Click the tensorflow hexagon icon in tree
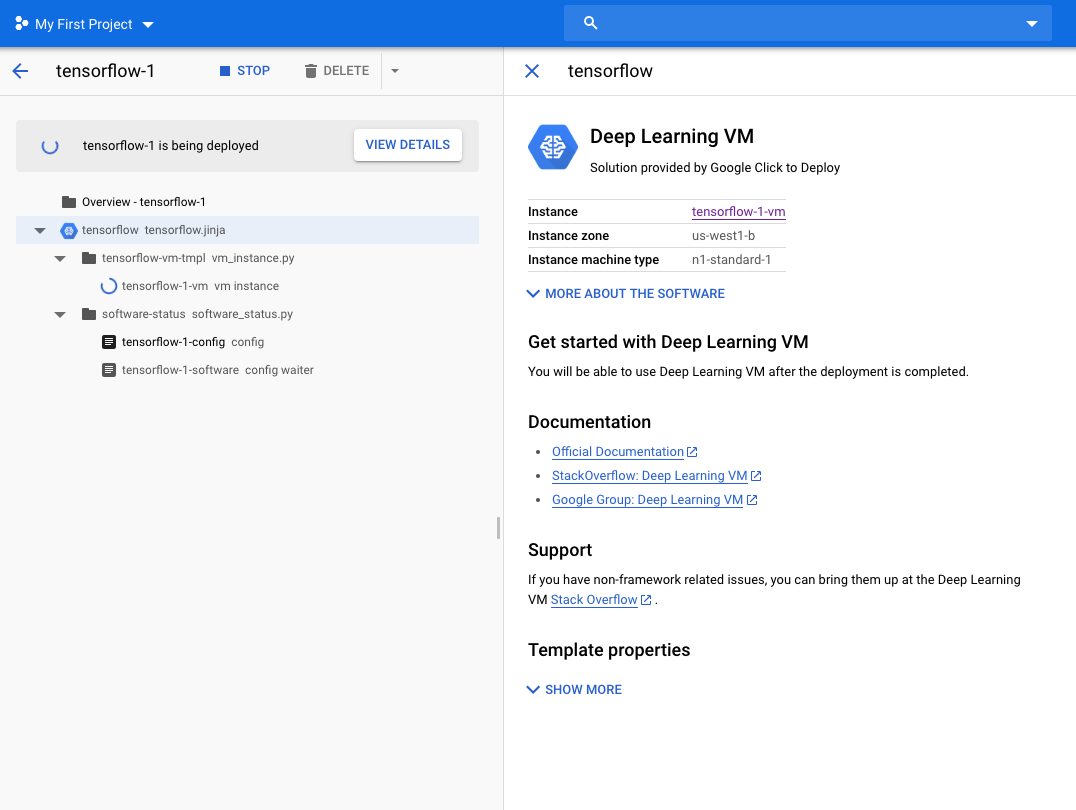1076x810 pixels. click(69, 231)
